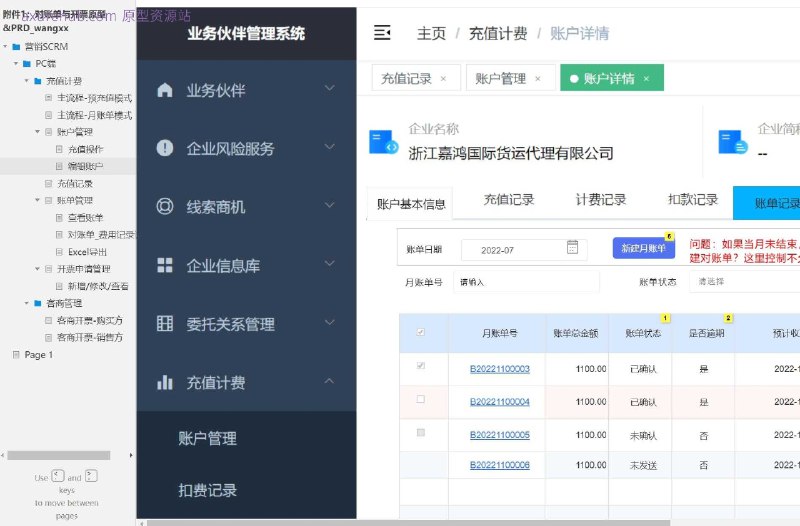Collapse the 账单管理 tree node arrow
The image size is (800, 526).
click(37, 200)
